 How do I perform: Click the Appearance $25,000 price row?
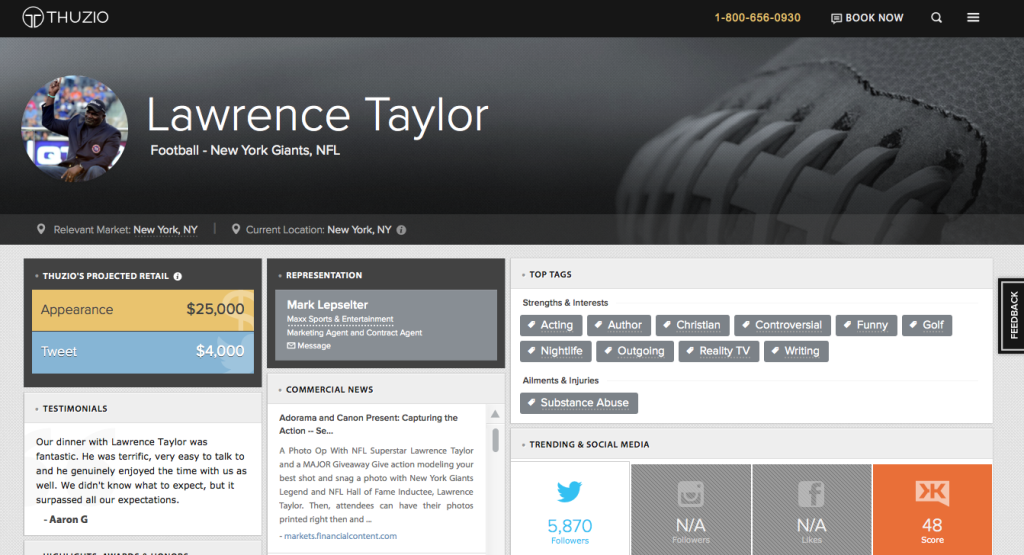pyautogui.click(x=143, y=309)
